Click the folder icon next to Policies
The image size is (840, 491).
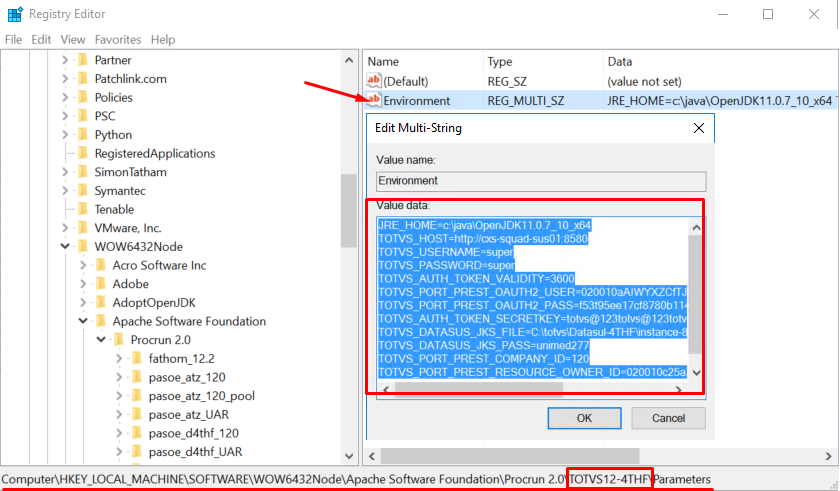tap(82, 97)
